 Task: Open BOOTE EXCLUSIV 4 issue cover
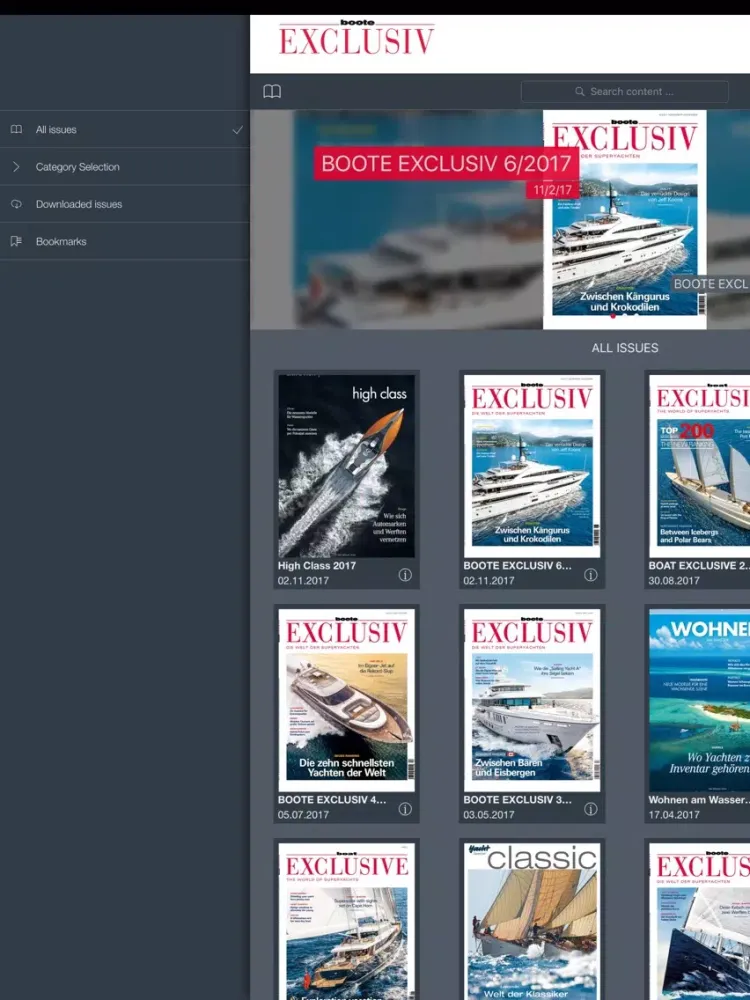coord(346,700)
